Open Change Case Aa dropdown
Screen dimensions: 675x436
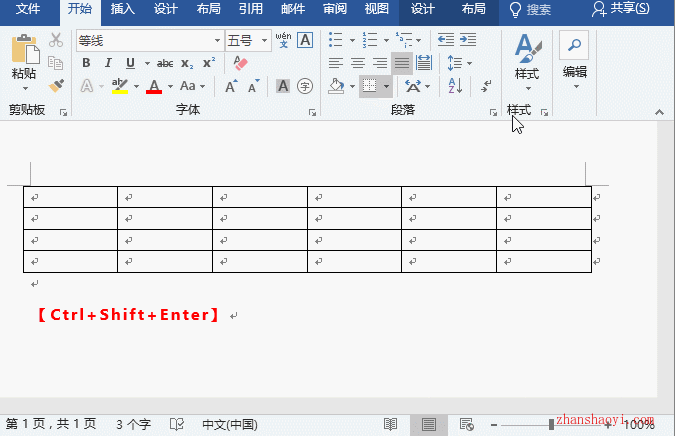[192, 86]
